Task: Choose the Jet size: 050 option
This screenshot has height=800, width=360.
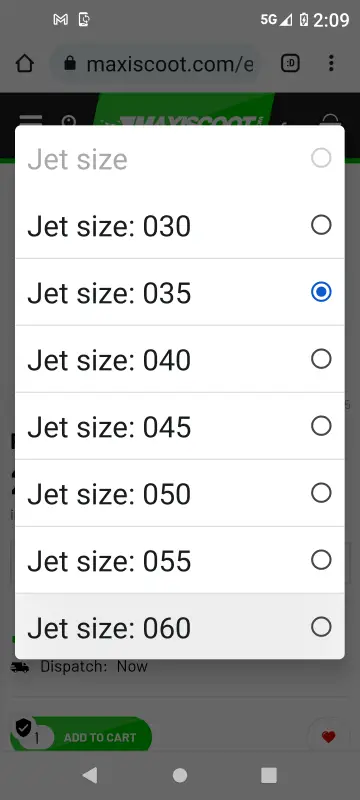Action: 179,493
